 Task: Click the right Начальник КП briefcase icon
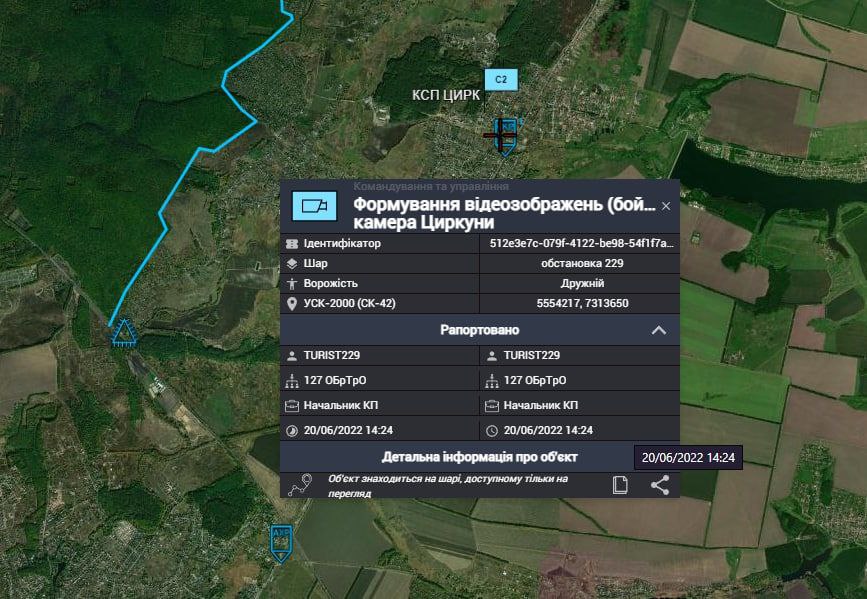tap(492, 406)
